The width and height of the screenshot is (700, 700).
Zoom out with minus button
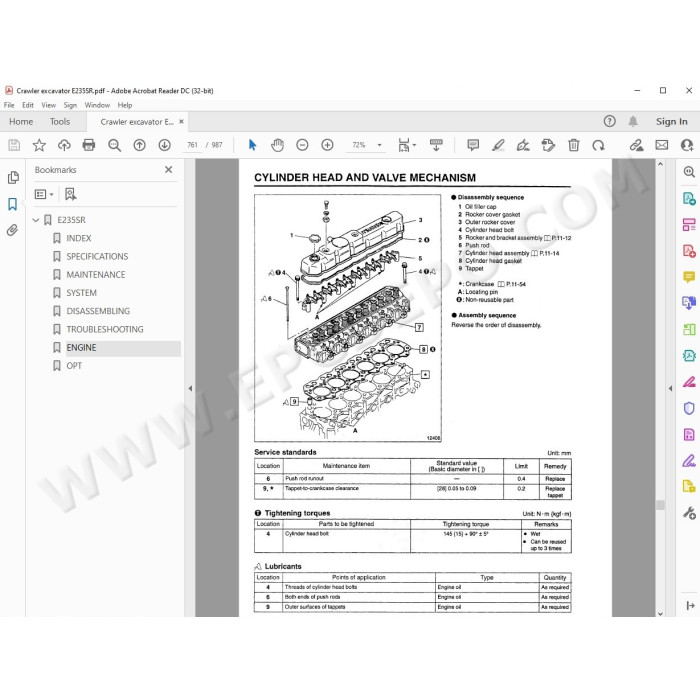point(302,145)
